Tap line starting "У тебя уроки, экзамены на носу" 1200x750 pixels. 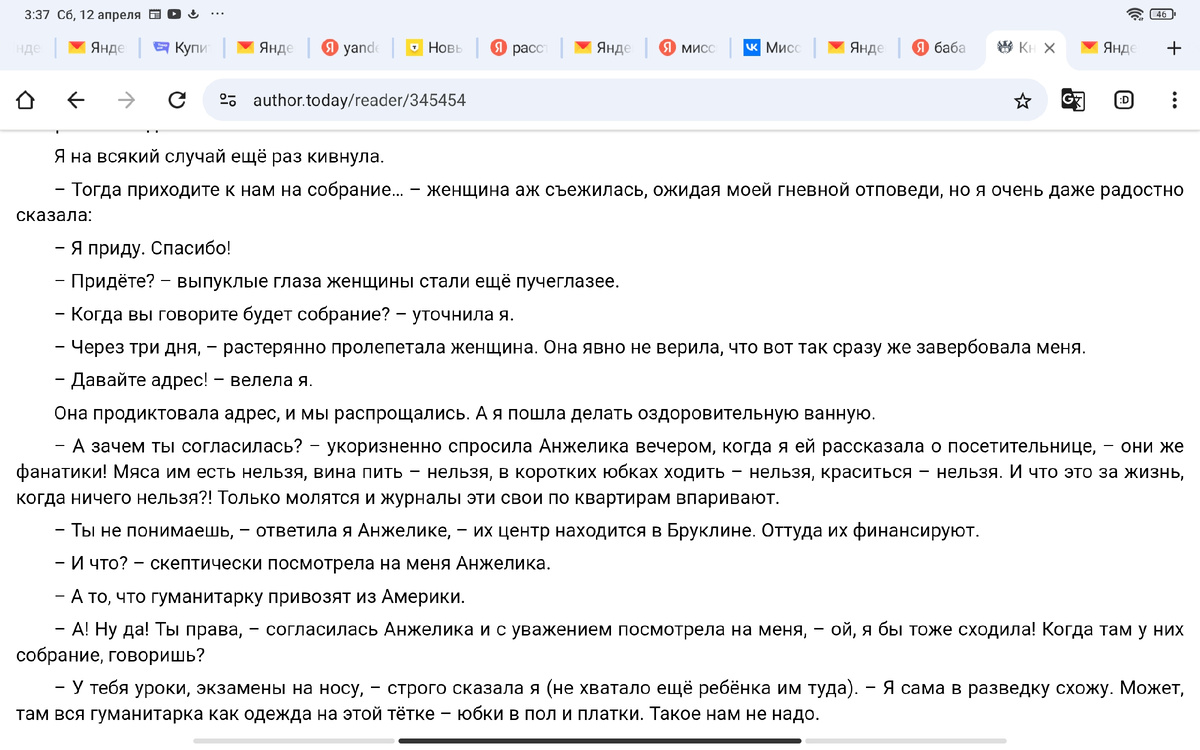click(600, 703)
